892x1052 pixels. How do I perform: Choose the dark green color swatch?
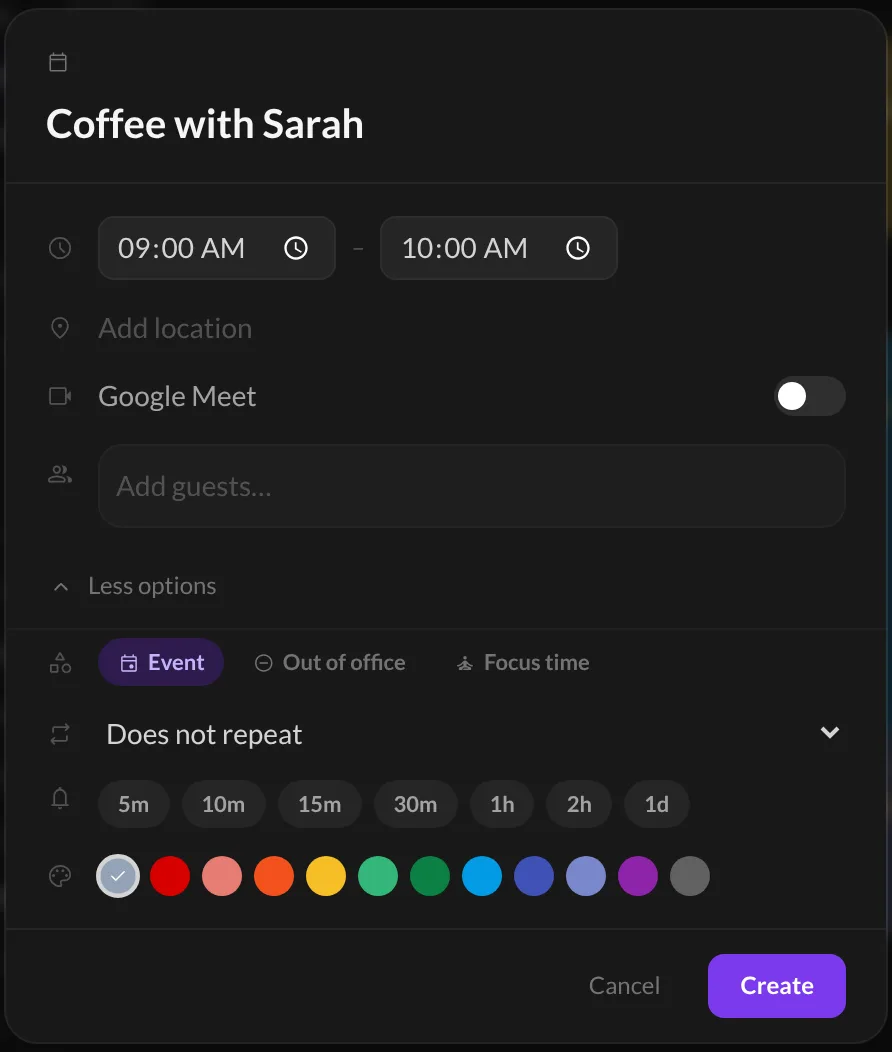point(430,876)
